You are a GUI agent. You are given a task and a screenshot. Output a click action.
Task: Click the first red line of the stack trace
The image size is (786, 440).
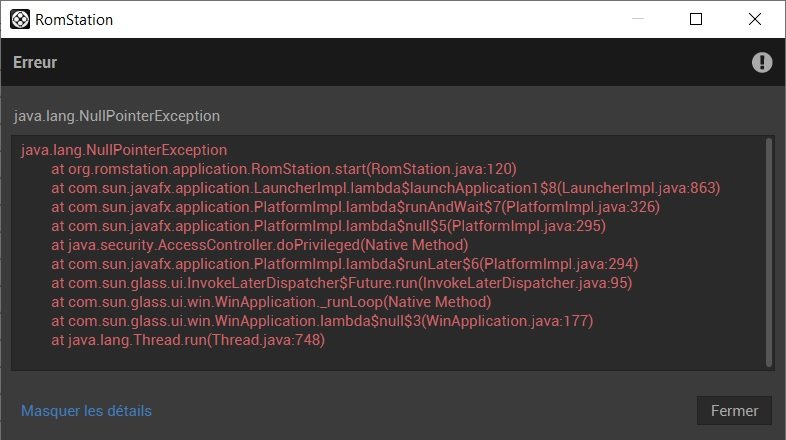point(124,149)
